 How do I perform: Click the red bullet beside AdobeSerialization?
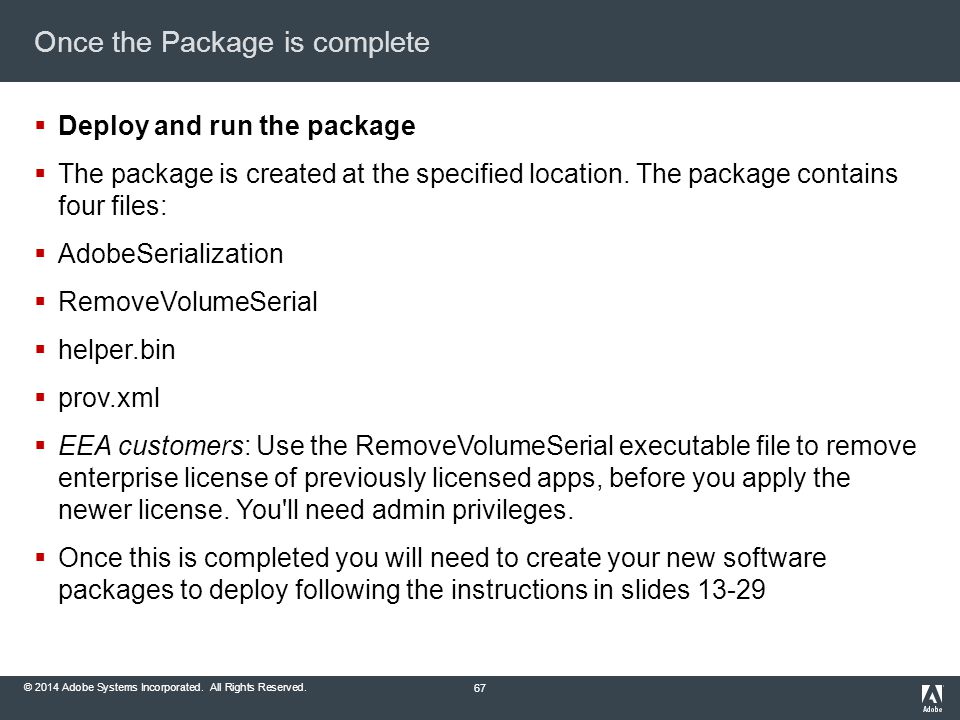coord(40,253)
